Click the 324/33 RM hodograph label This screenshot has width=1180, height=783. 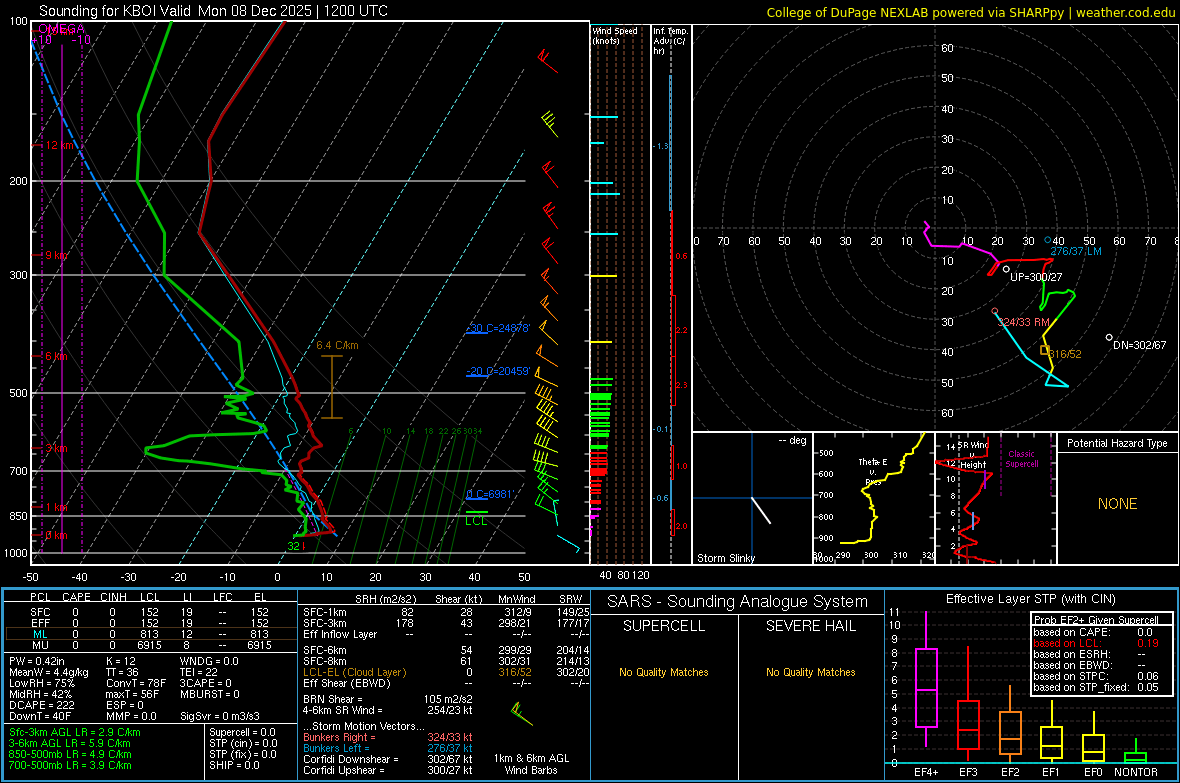tap(1023, 322)
